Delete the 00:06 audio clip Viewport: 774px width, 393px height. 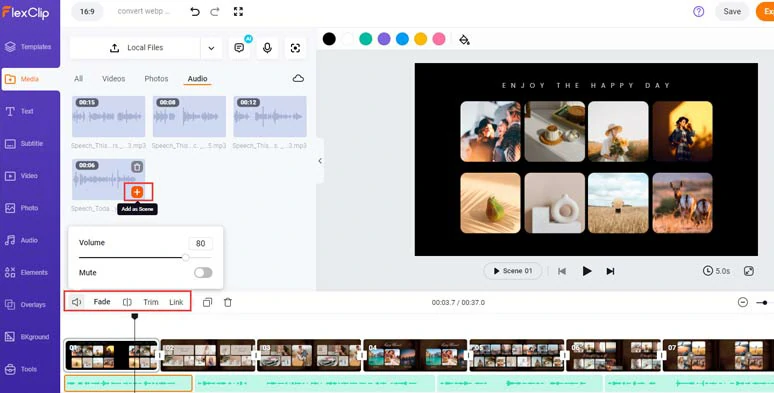[137, 167]
